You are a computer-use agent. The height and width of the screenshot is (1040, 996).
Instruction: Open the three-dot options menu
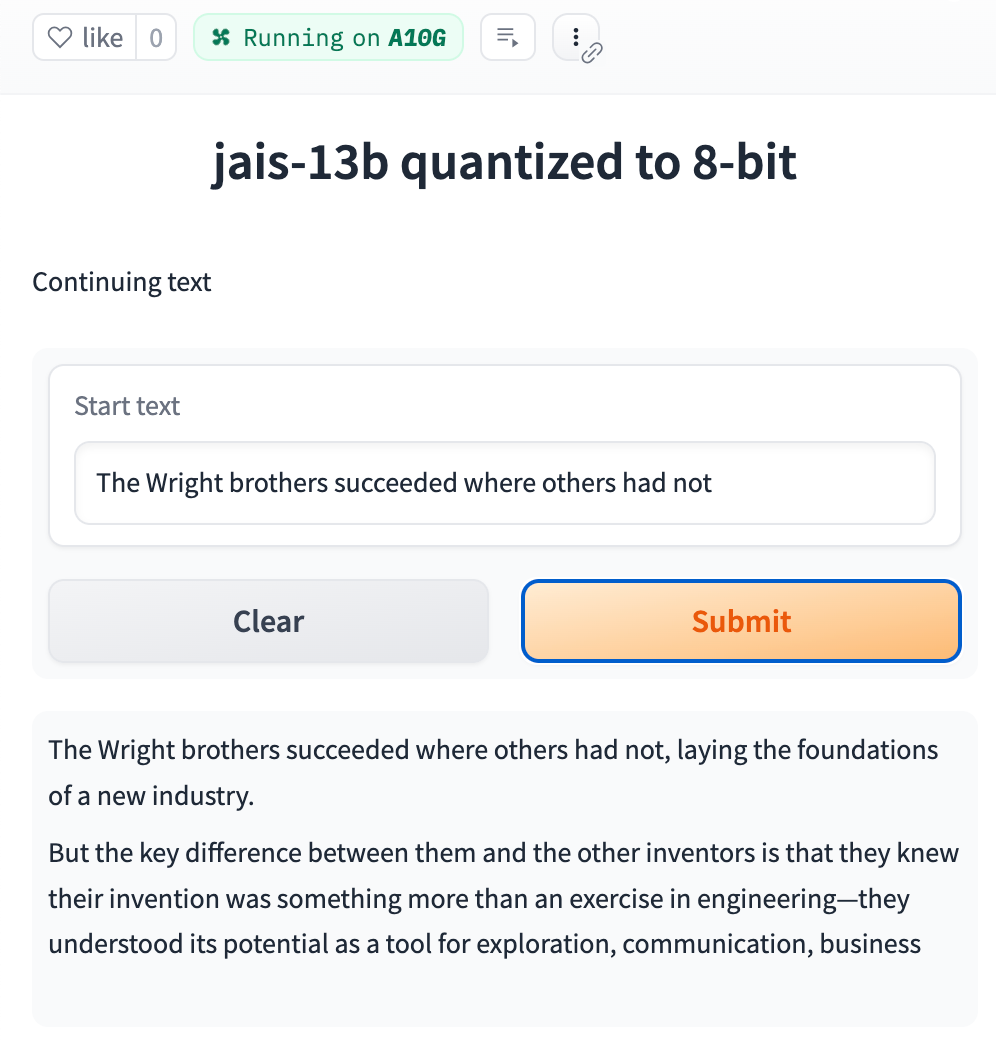[x=576, y=37]
